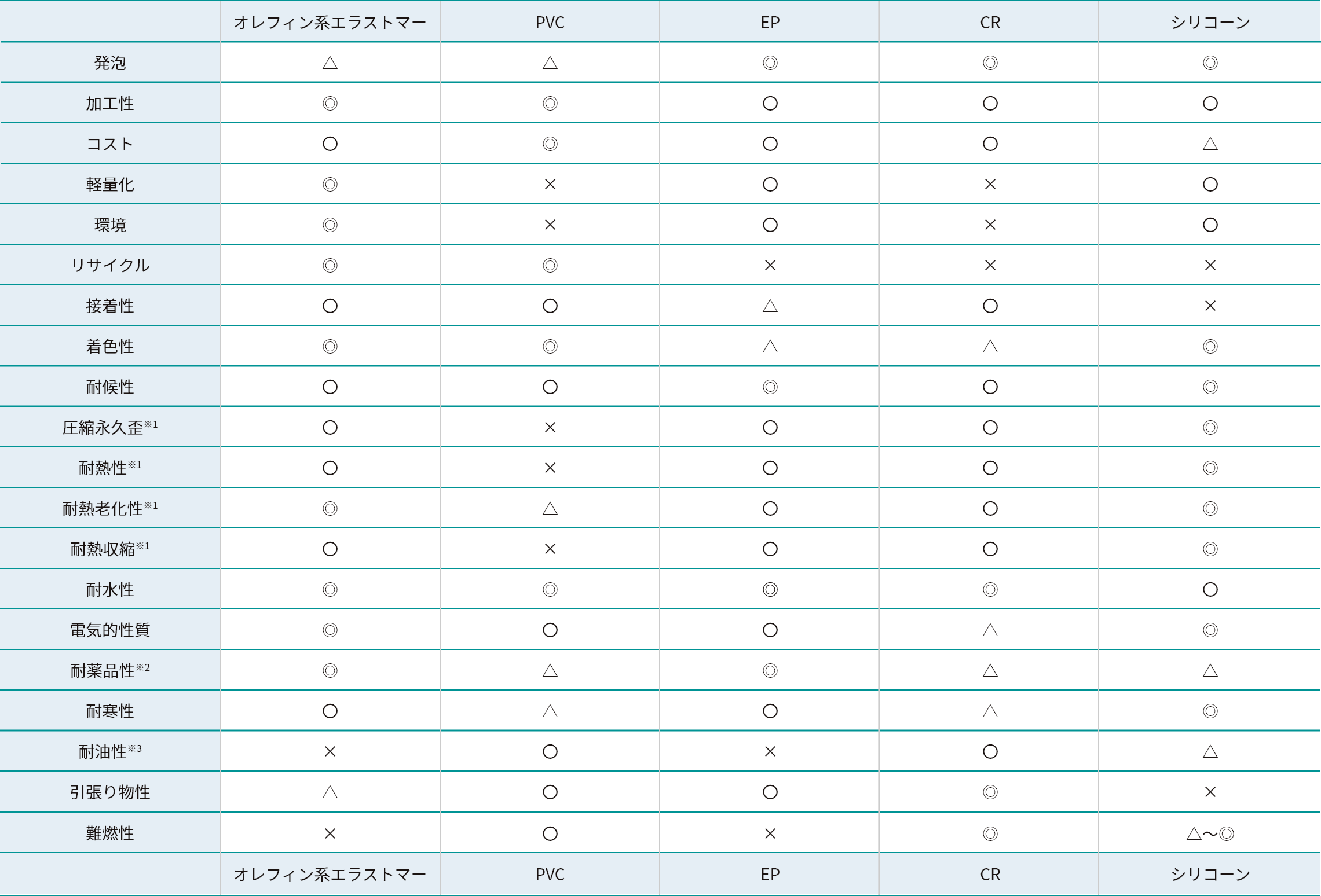Click × in 軽量化 row, CR column
The width and height of the screenshot is (1321, 896).
990,184
